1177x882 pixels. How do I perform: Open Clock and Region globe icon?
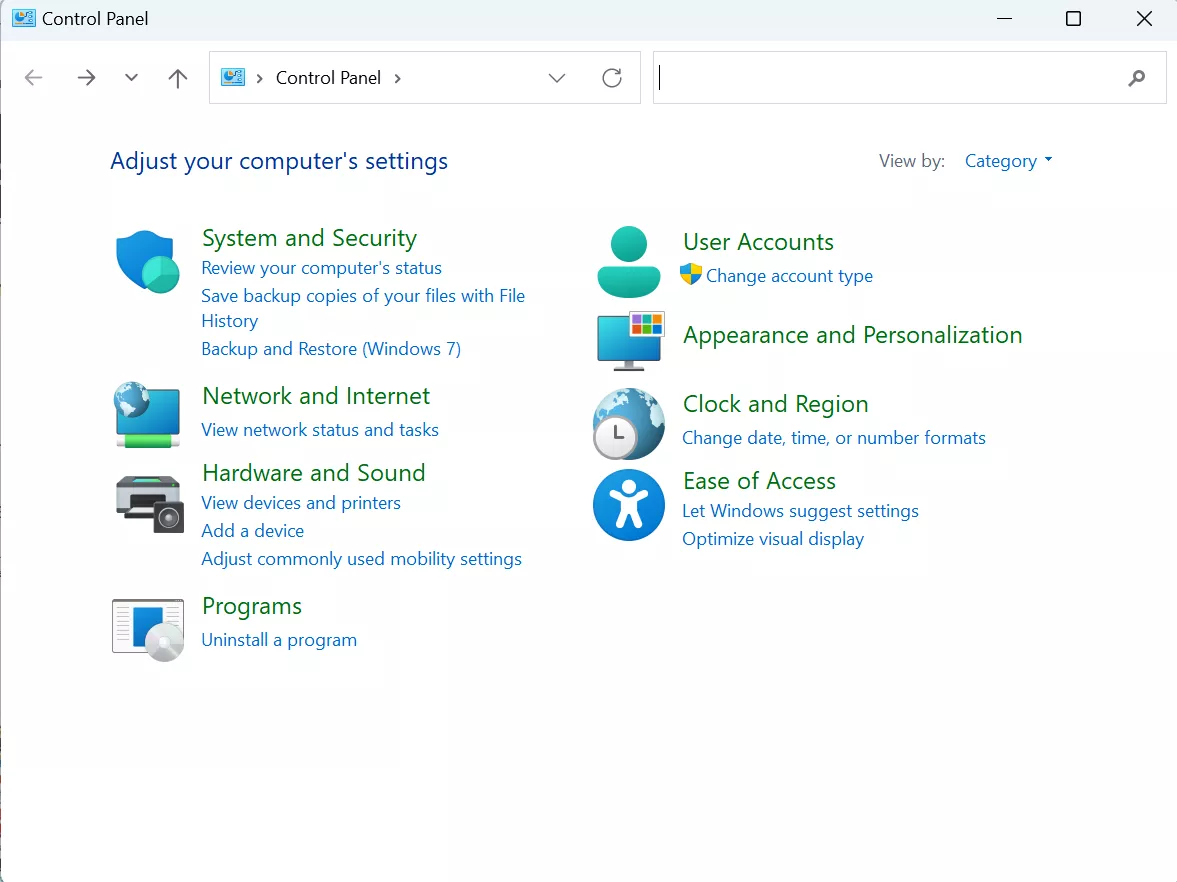point(628,423)
